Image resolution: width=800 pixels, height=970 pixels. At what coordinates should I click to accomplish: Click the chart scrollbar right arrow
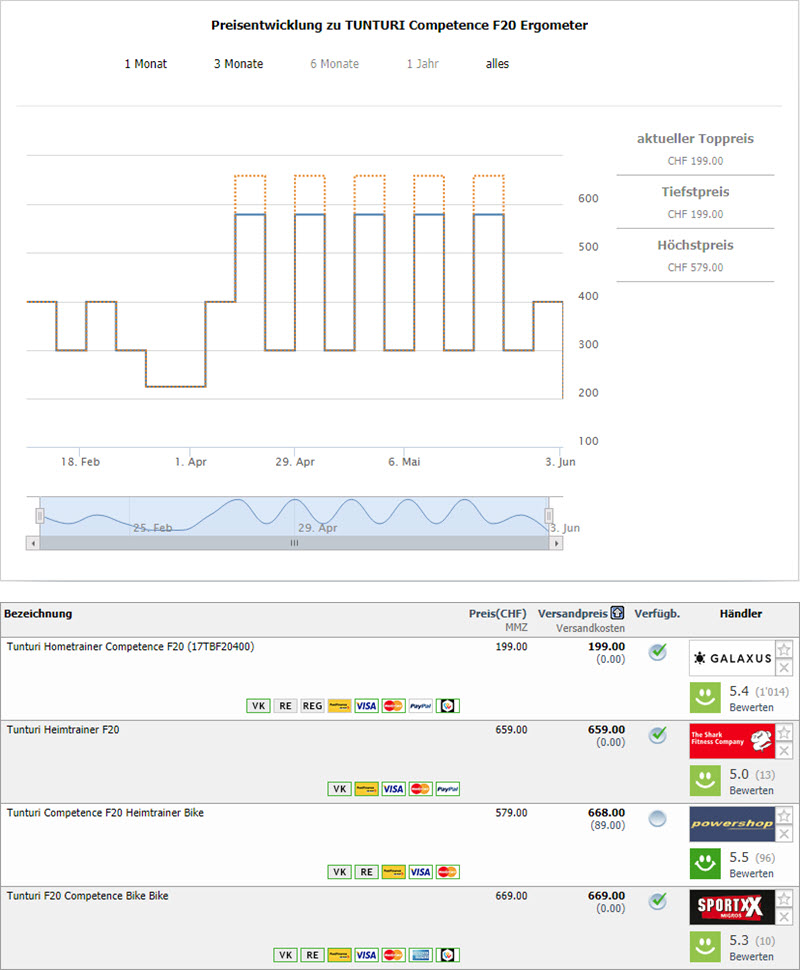555,543
